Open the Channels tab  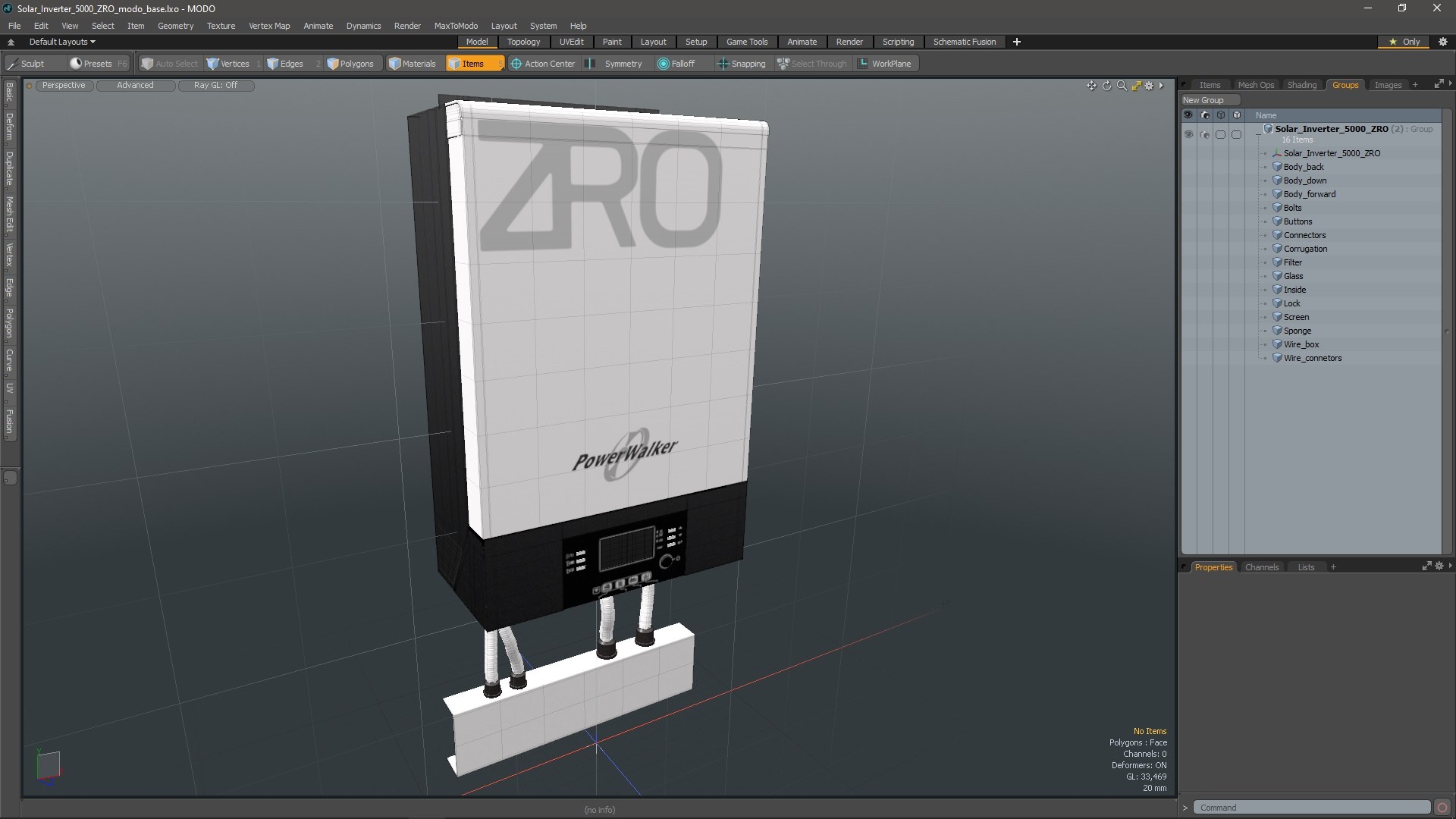(1261, 567)
